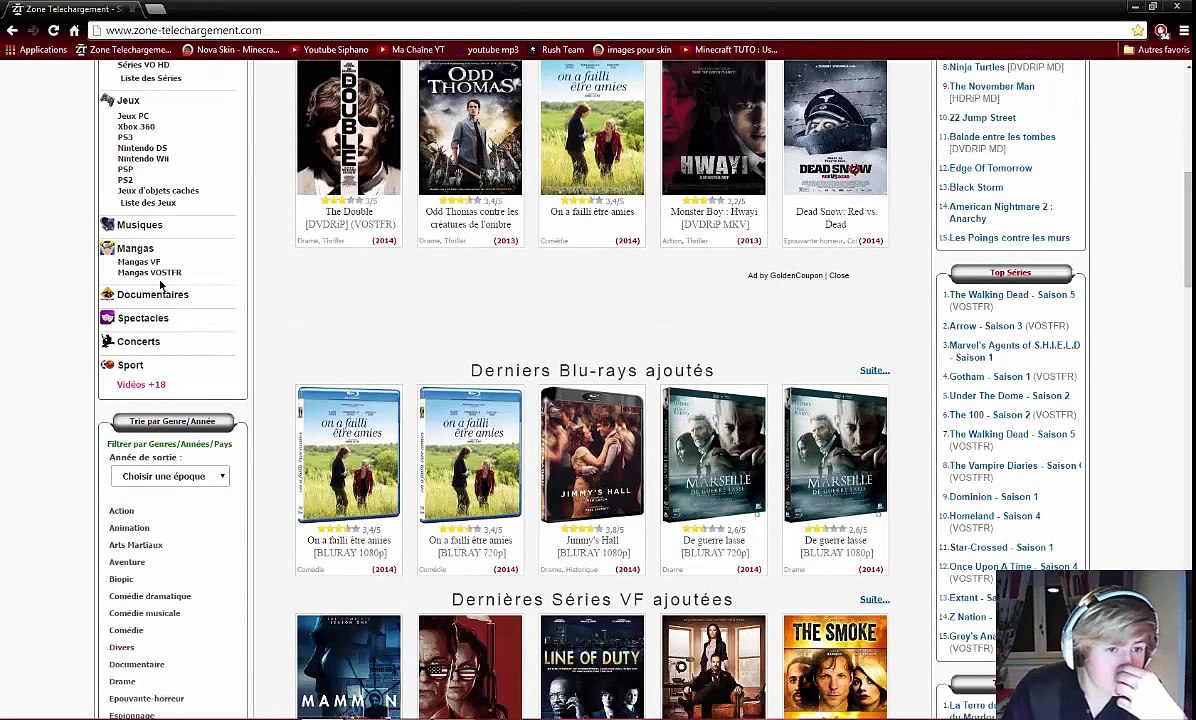The image size is (1196, 720).
Task: Click the page vertical scrollbar thumb
Action: 1188,229
